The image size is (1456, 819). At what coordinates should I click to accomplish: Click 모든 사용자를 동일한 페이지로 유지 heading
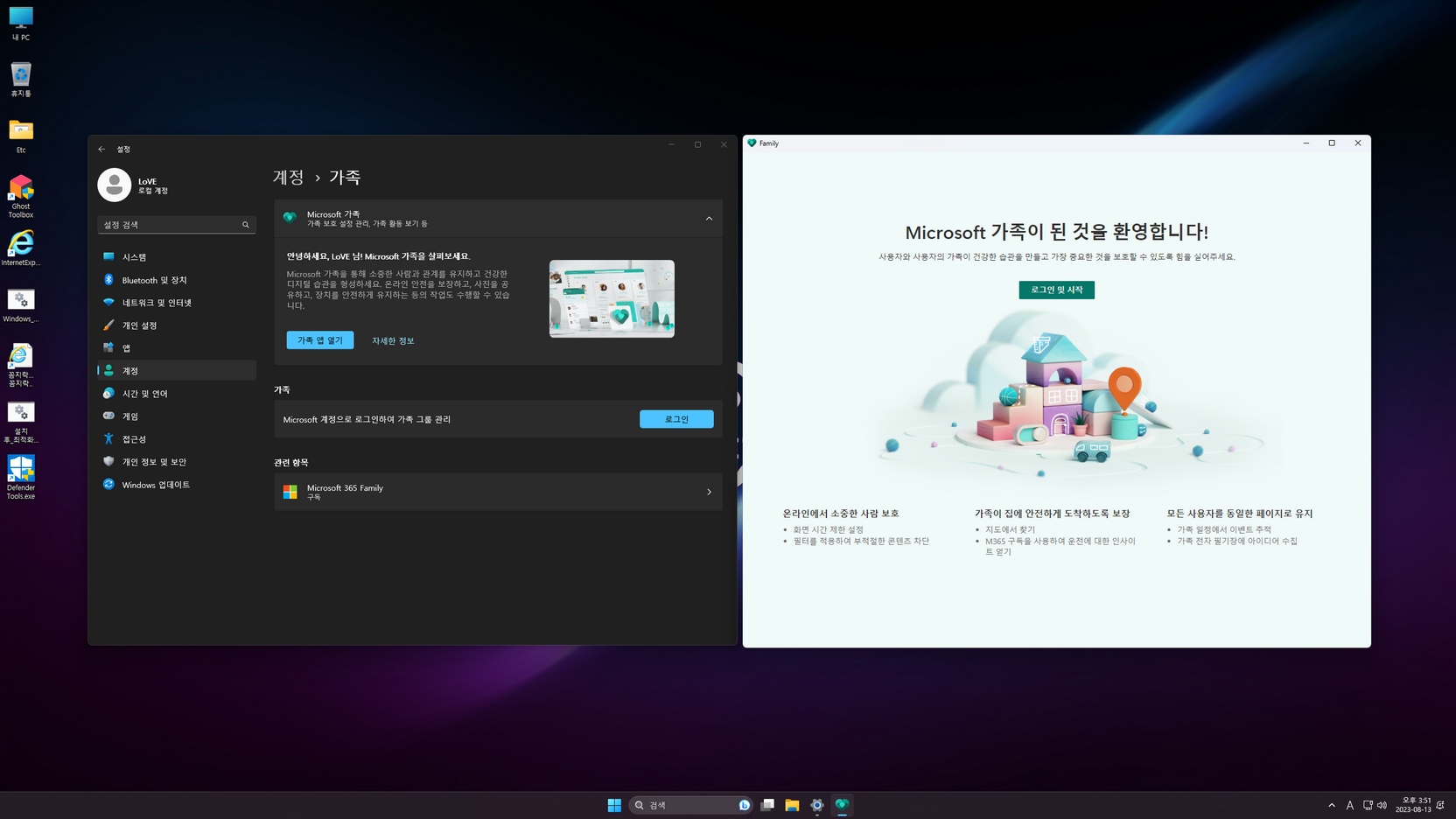[x=1240, y=514]
